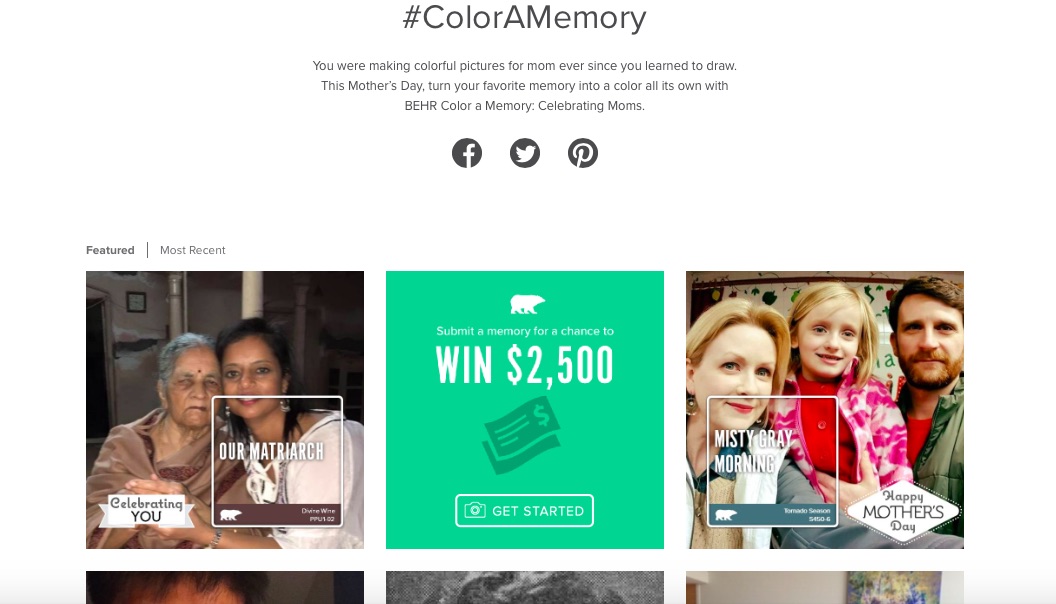Click the bear logo on the Tornado Season swatch
Image resolution: width=1056 pixels, height=604 pixels.
[725, 515]
